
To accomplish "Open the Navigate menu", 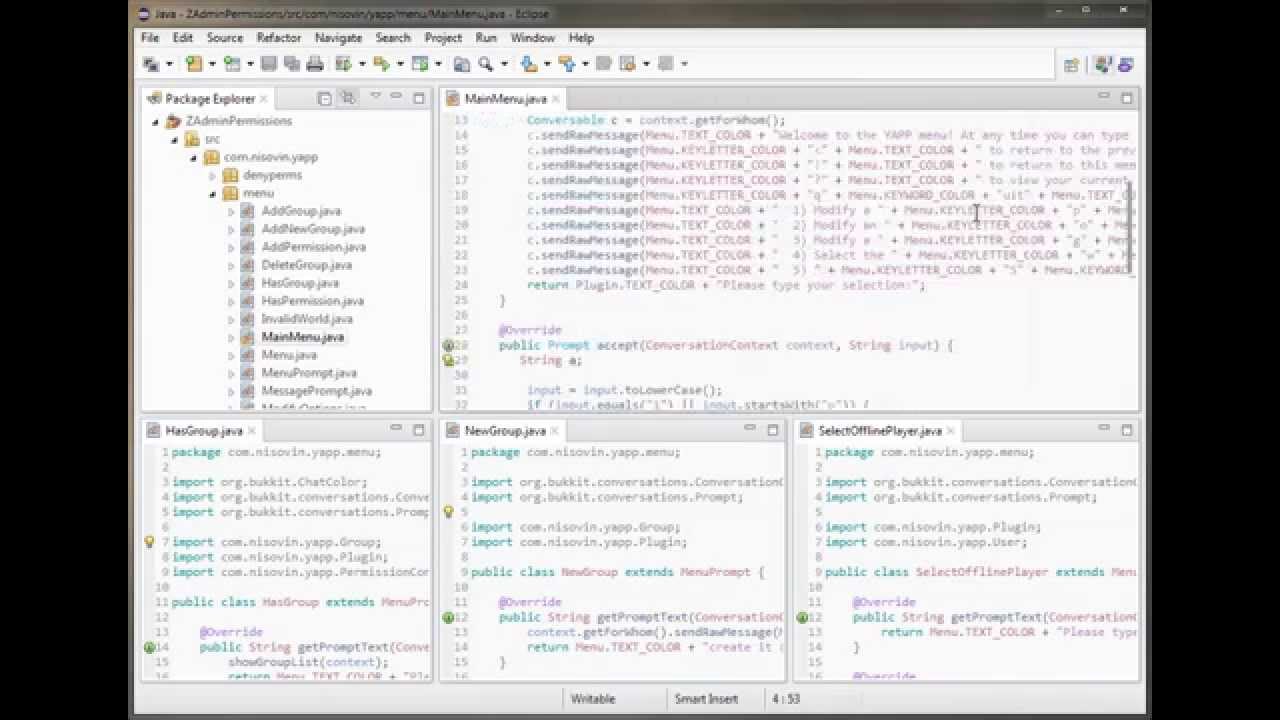I will pos(338,37).
